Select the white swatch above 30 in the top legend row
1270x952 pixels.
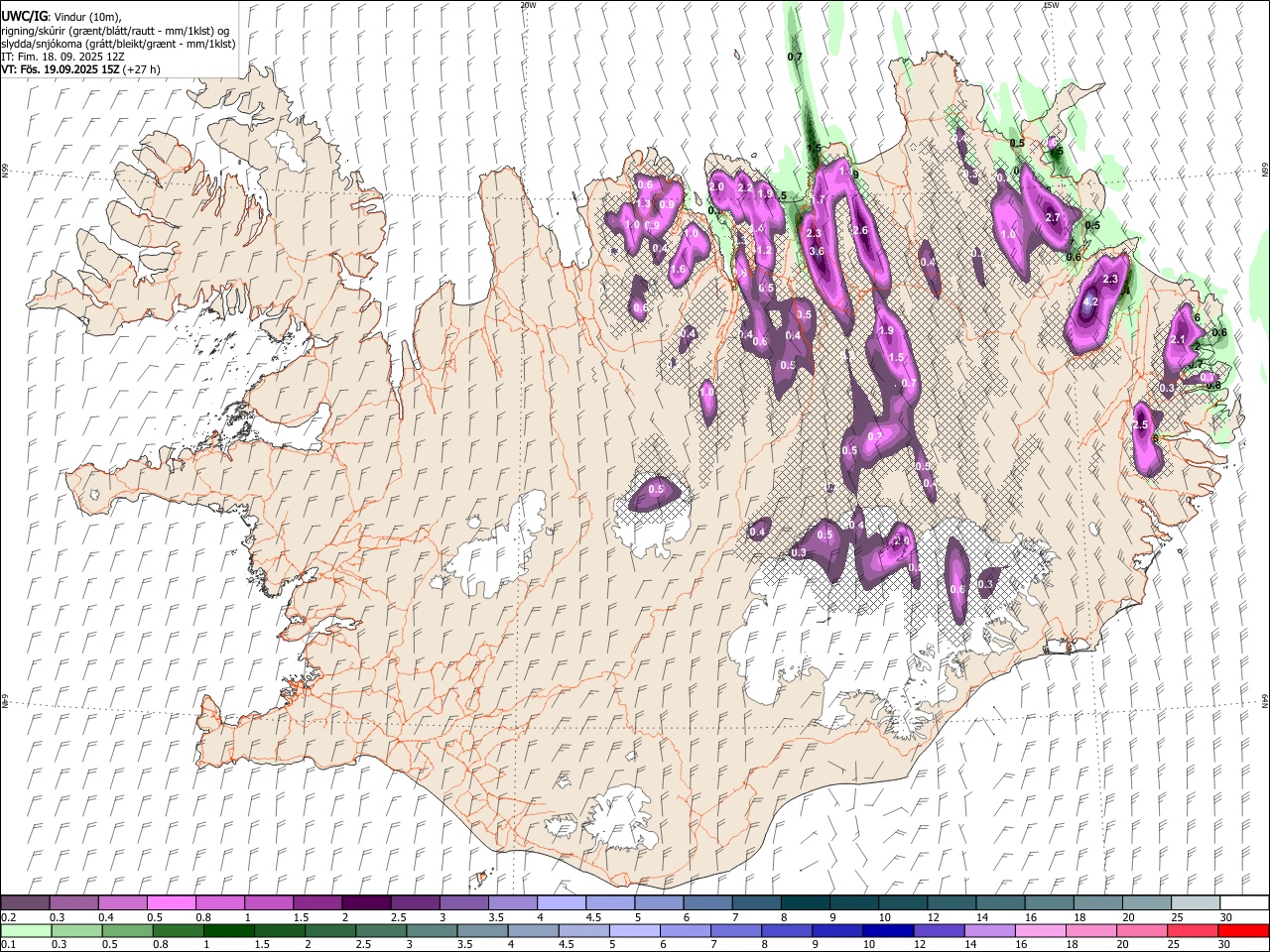point(1244,903)
